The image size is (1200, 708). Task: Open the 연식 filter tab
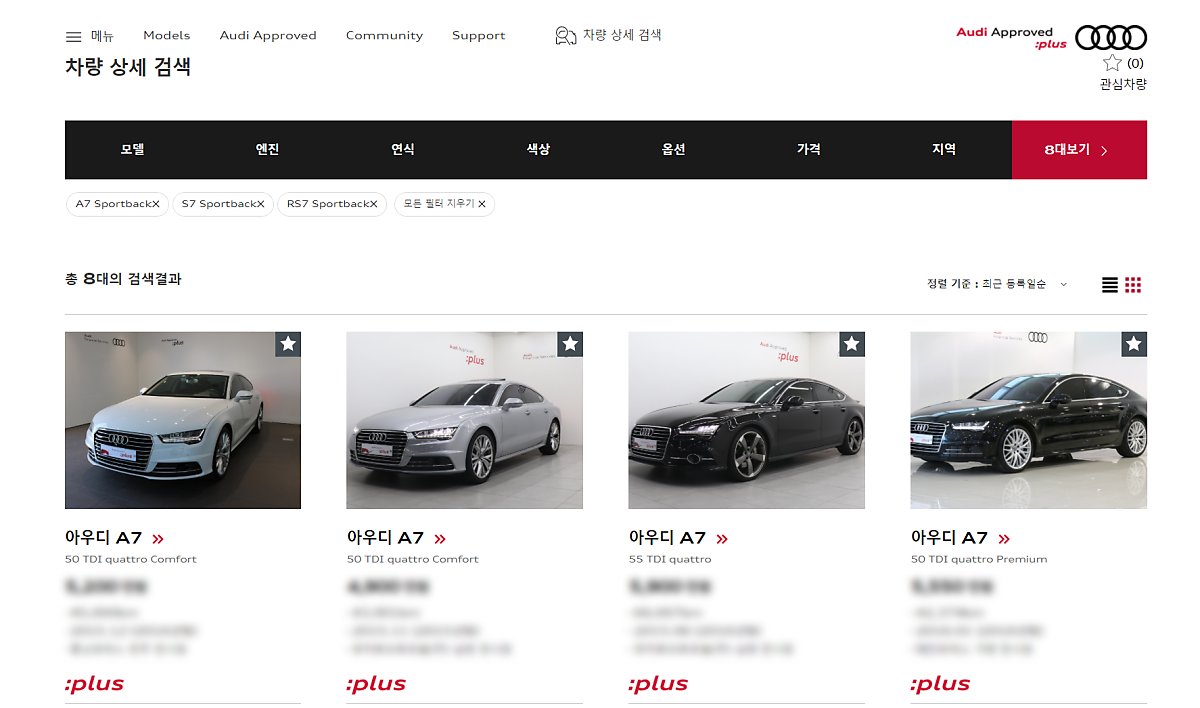tap(403, 150)
